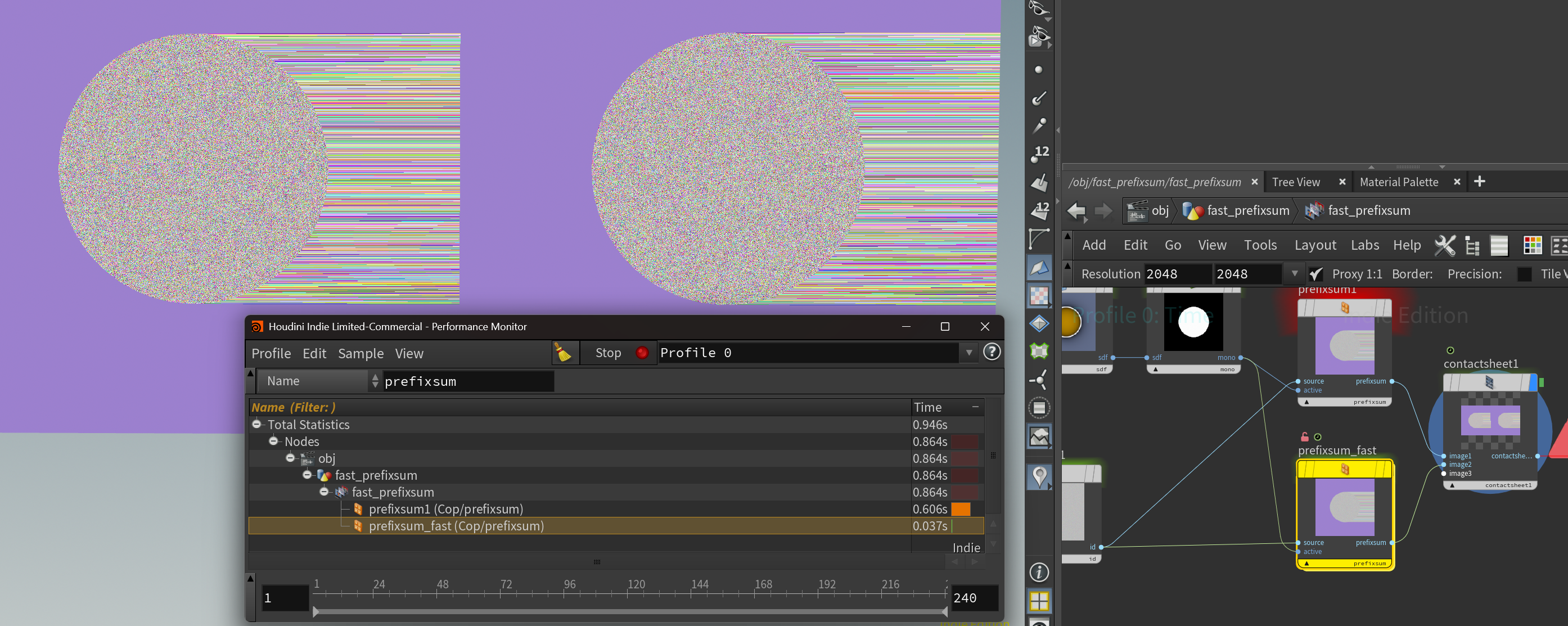Screen dimensions: 1568x626
Task: Toggle the checkbox before Tile label
Action: coord(1524,274)
